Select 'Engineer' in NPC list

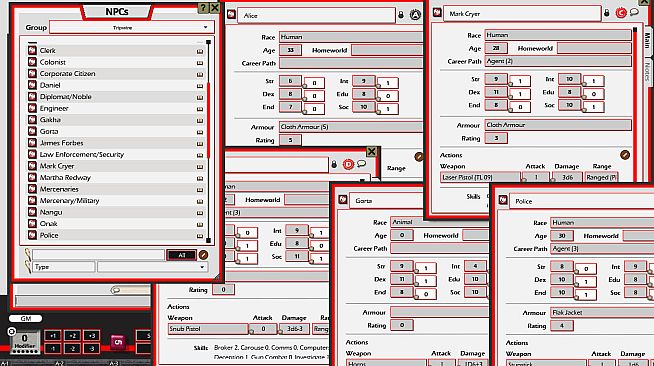click(54, 108)
